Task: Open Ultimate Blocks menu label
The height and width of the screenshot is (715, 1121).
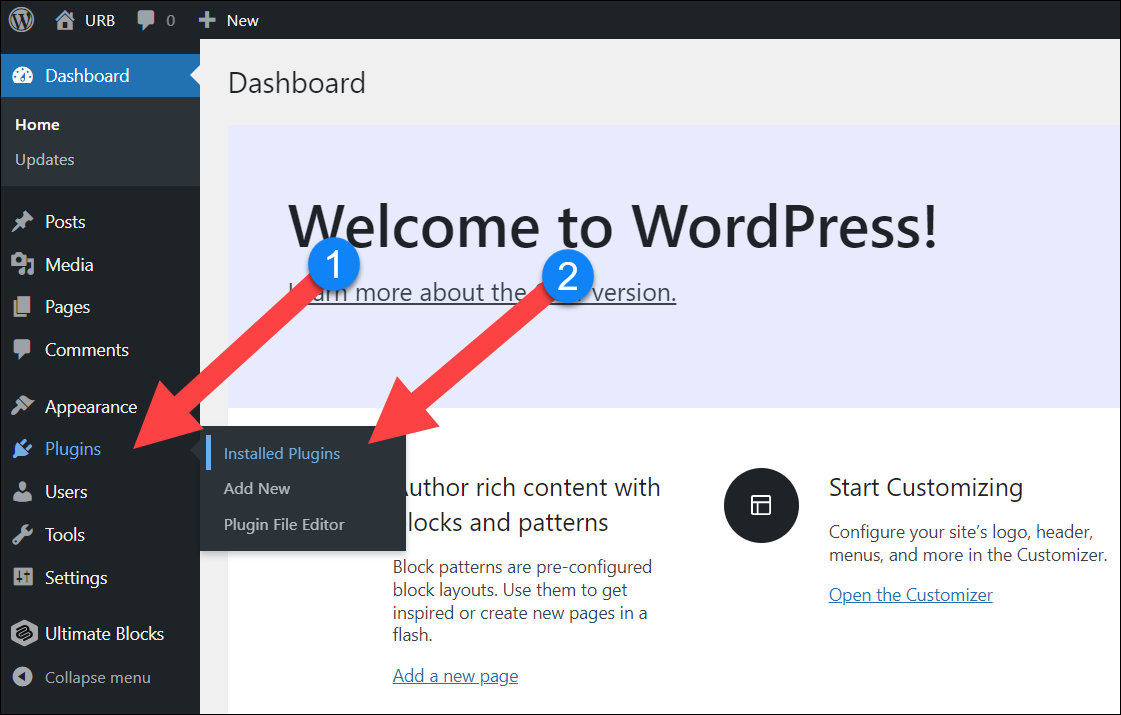Action: coord(104,633)
